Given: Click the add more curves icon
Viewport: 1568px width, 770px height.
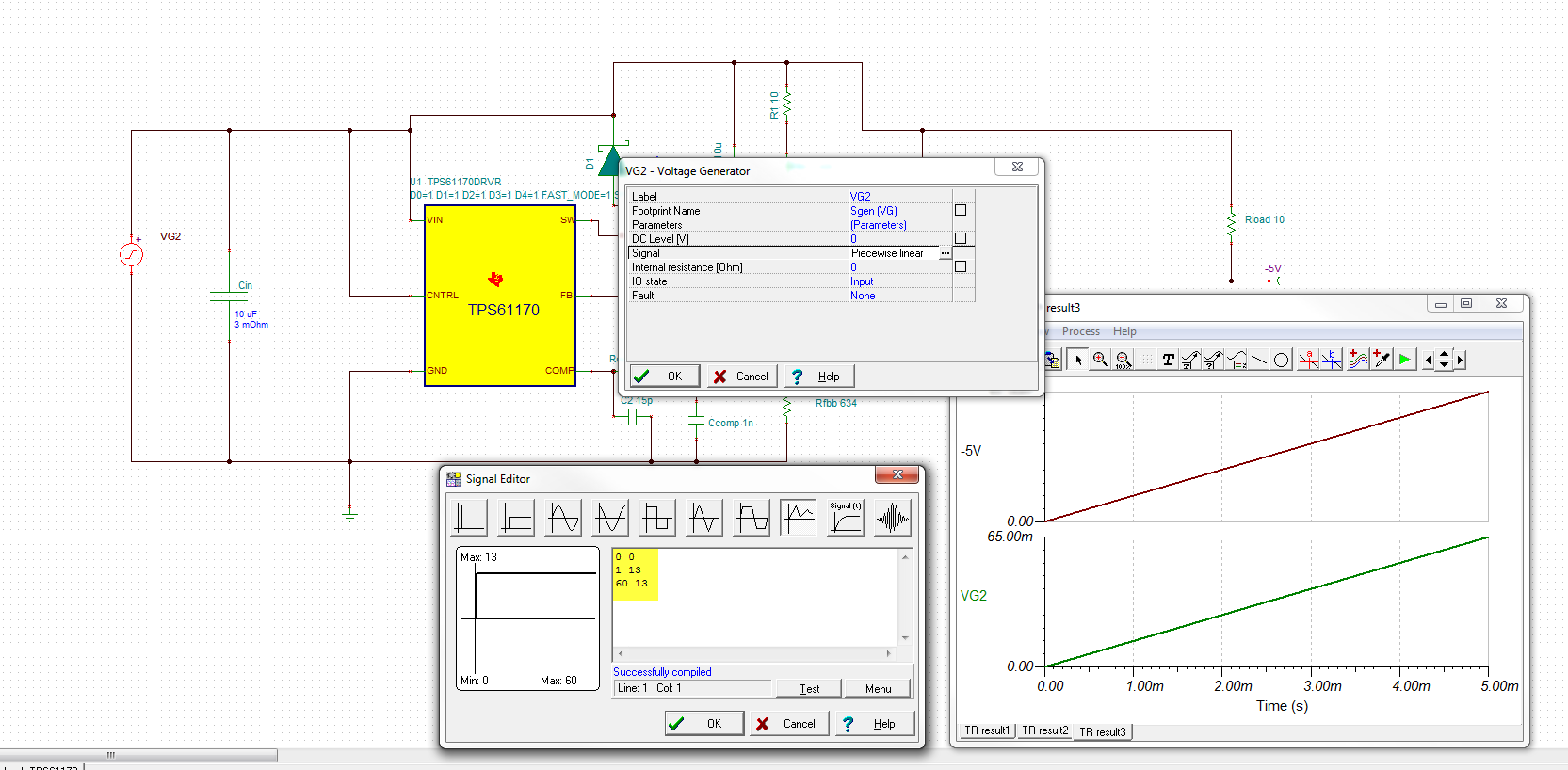Looking at the screenshot, I should (1358, 360).
